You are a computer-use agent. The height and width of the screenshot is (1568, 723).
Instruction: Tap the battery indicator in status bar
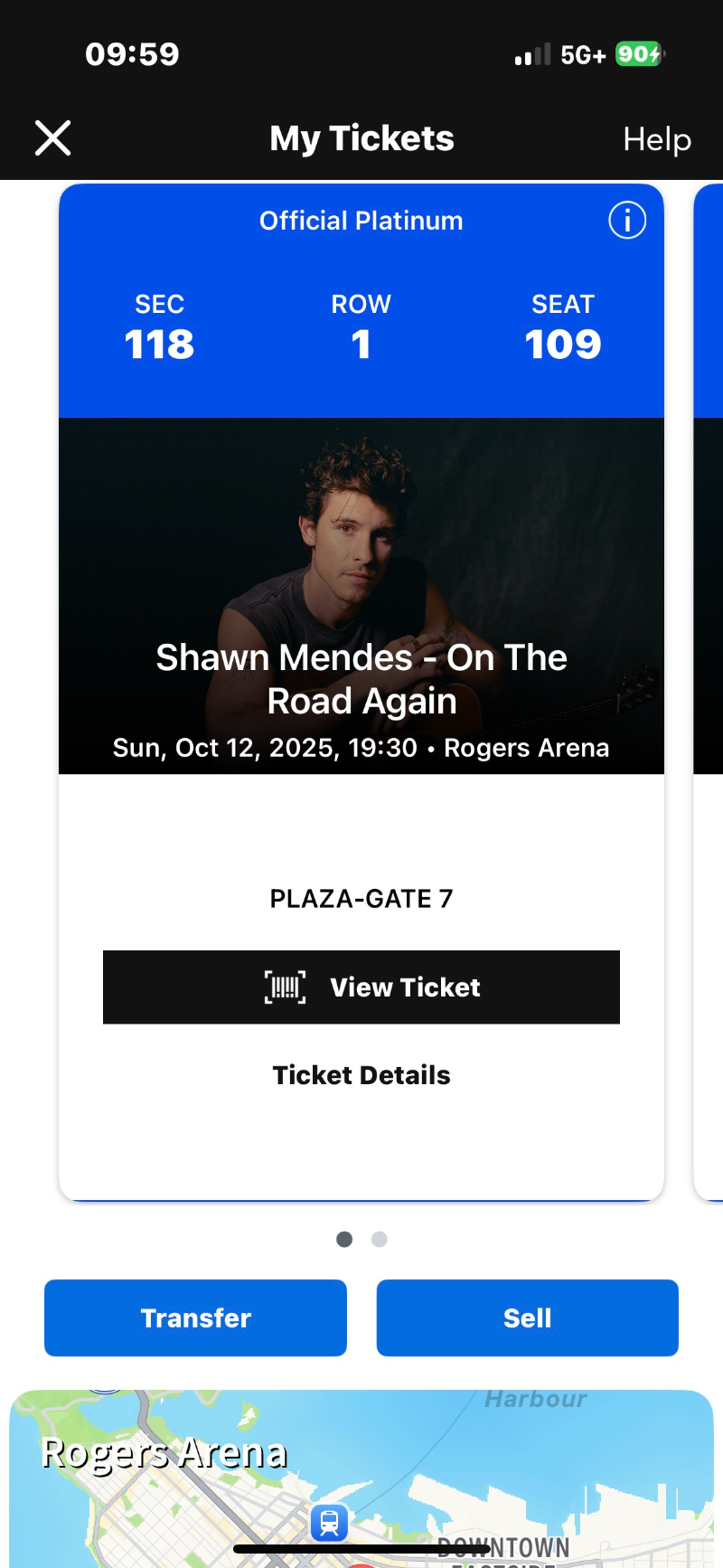point(639,54)
